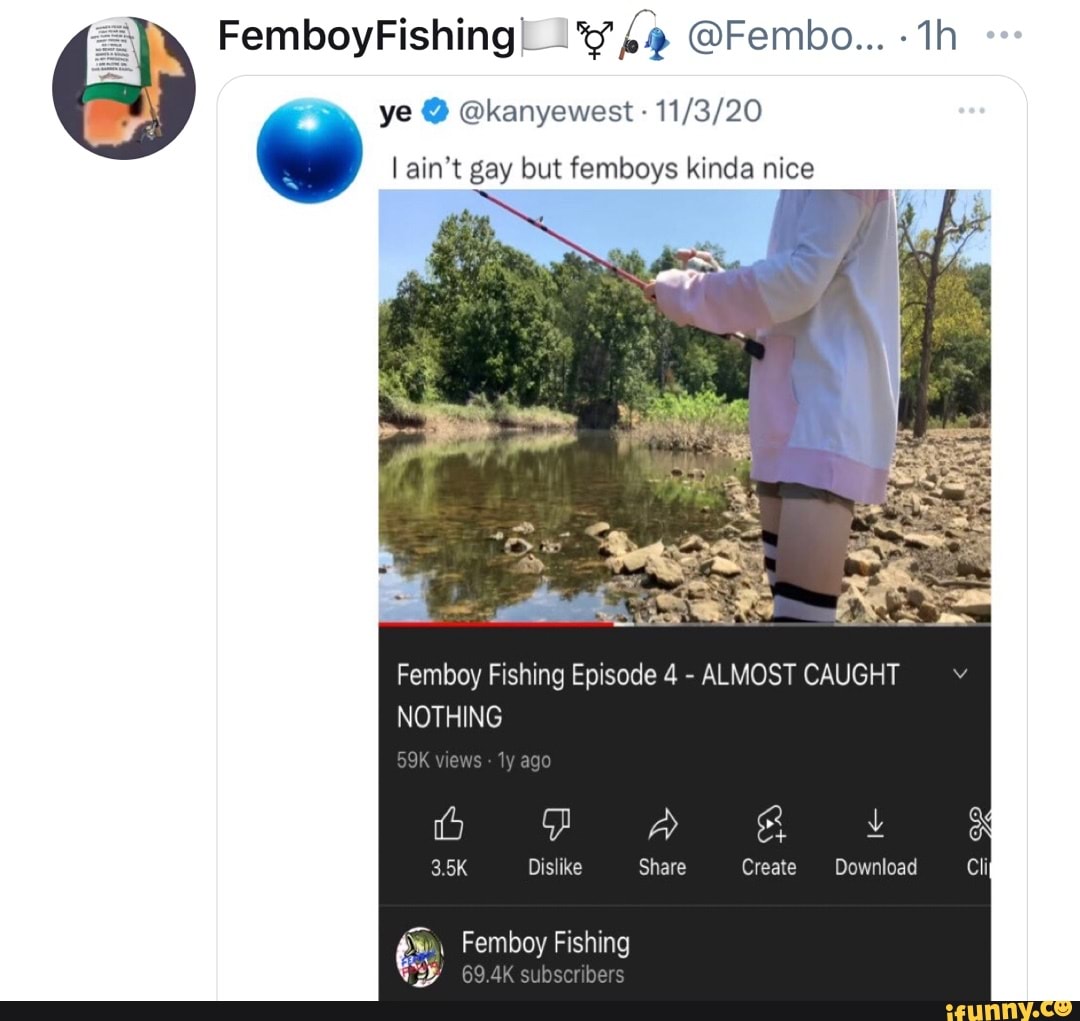Select the Create Shorts icon

768,826
